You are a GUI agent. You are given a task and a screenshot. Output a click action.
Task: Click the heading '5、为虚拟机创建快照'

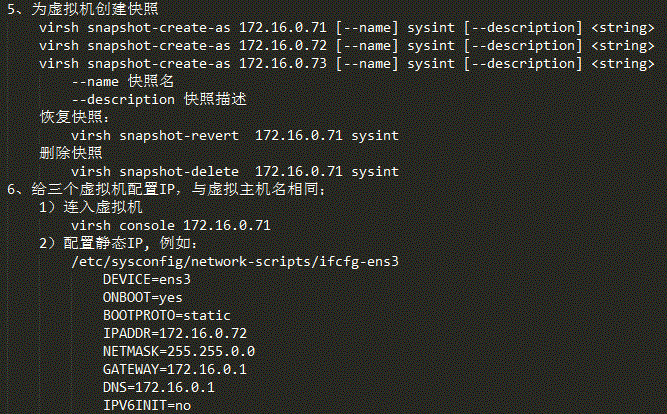(x=83, y=9)
